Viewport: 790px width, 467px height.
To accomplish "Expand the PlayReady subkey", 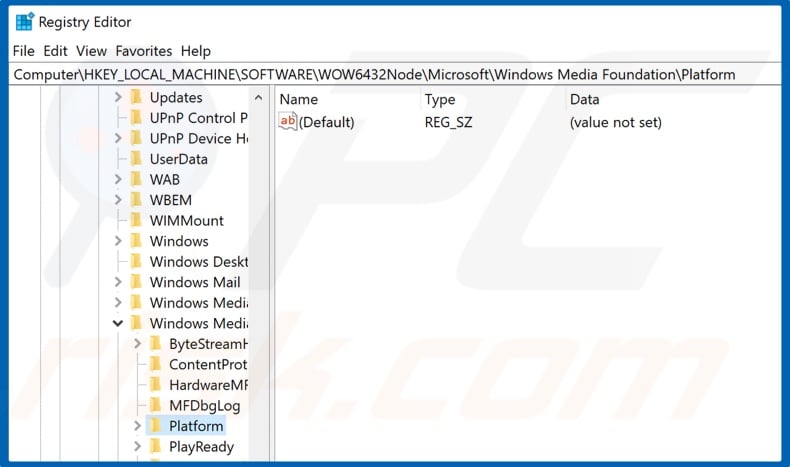I will pyautogui.click(x=138, y=447).
